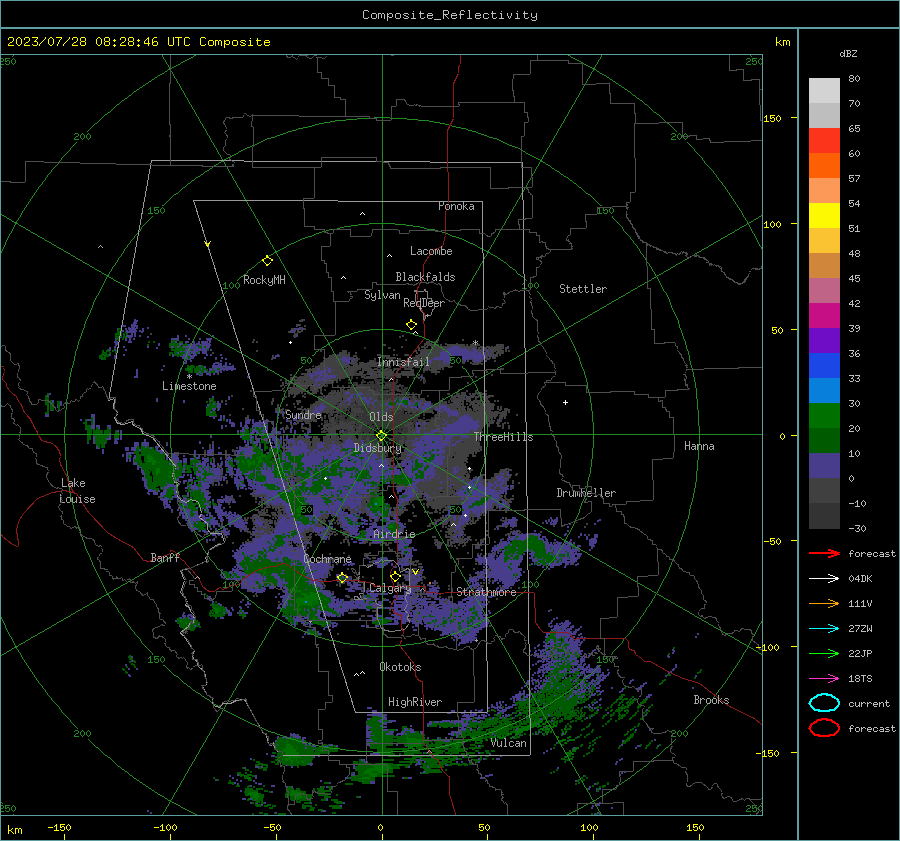Click the Blackfalds city label
The height and width of the screenshot is (841, 900).
tap(425, 277)
